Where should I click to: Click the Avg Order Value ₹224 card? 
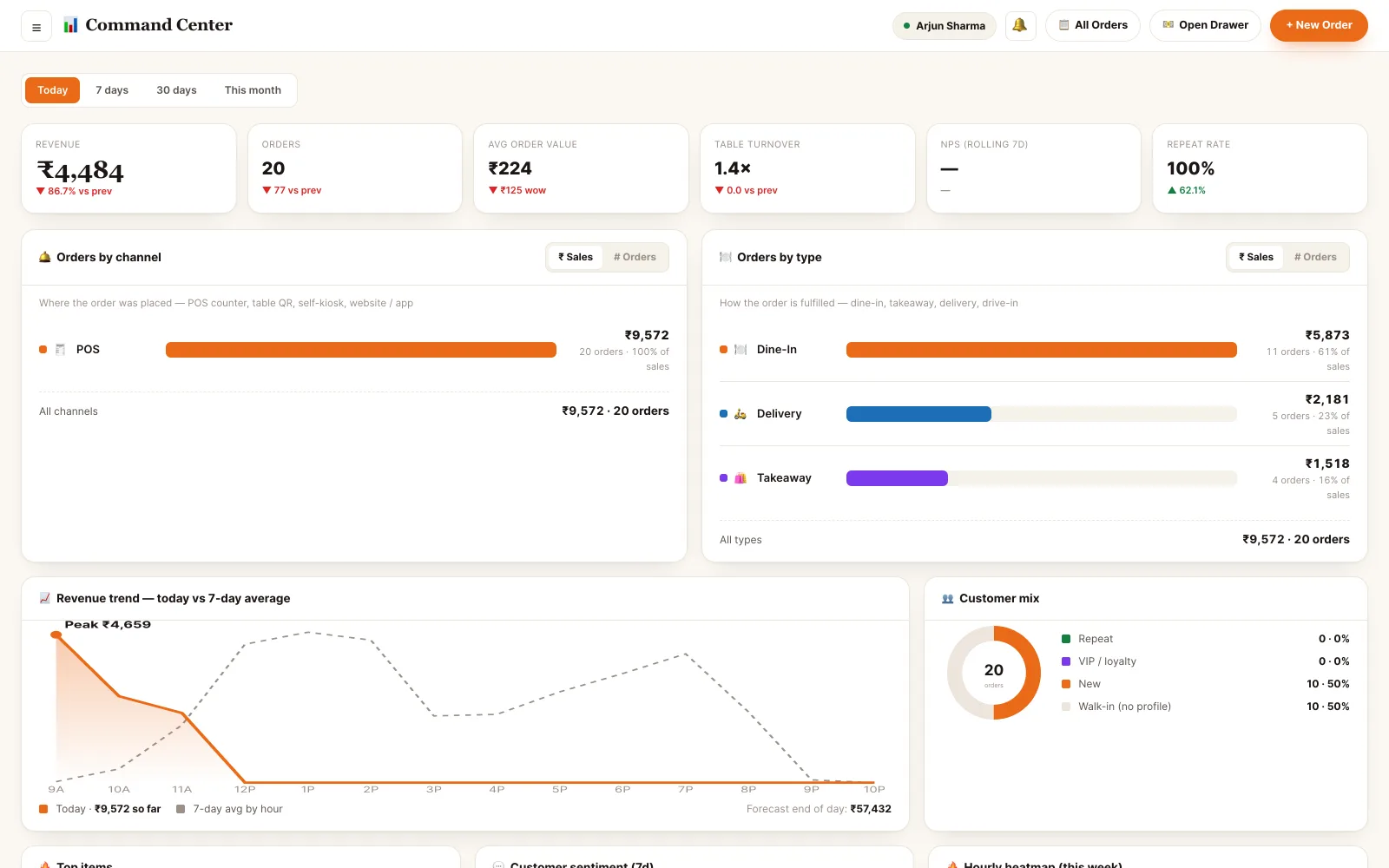click(581, 168)
